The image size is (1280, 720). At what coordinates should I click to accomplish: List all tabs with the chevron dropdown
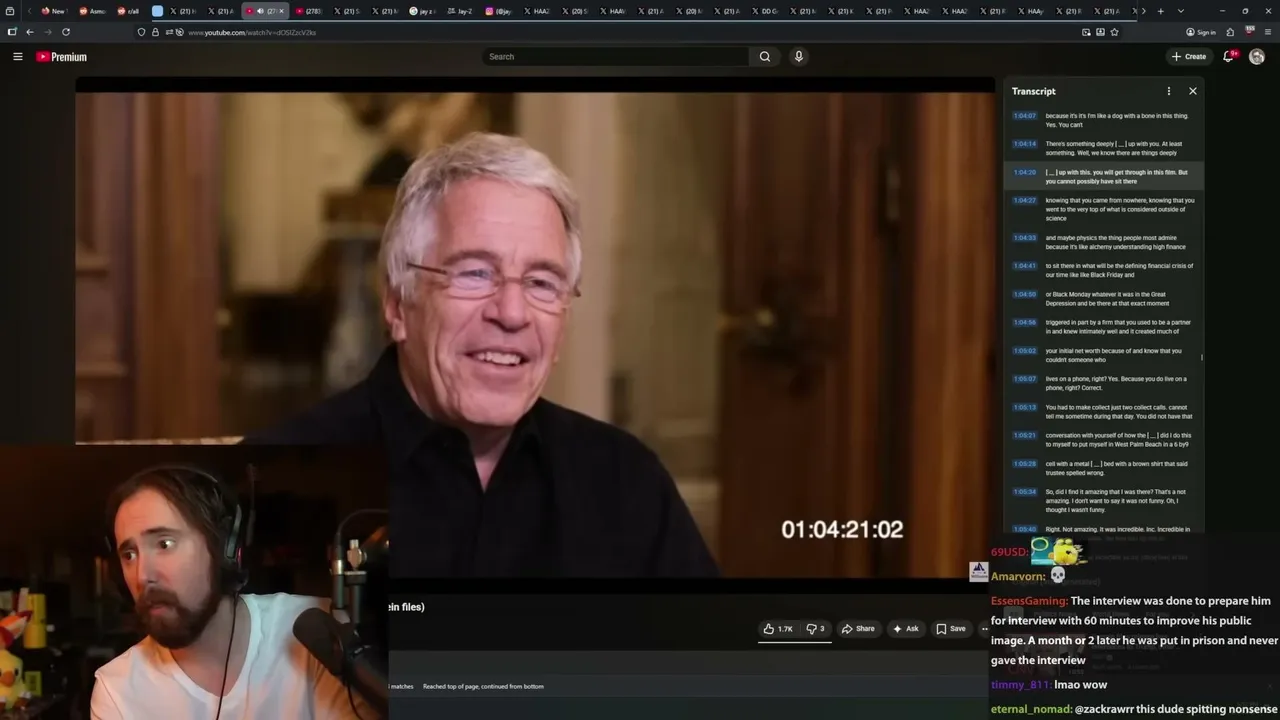(1181, 11)
